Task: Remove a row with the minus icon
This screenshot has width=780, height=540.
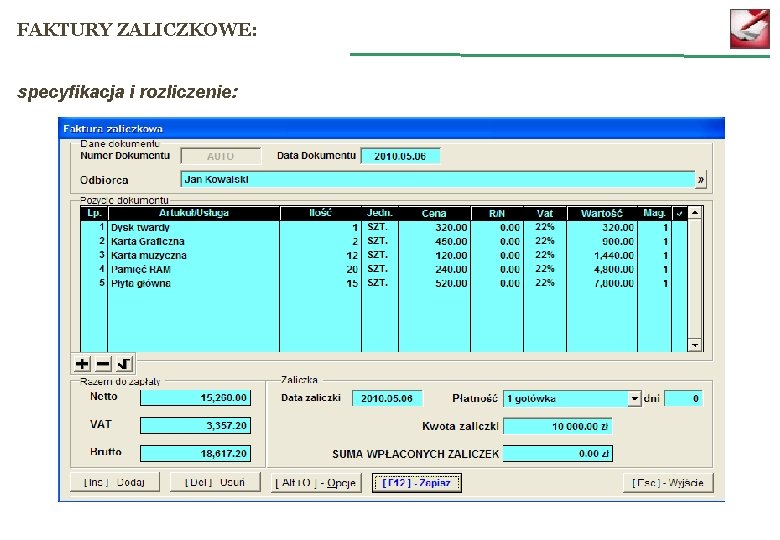Action: (103, 364)
